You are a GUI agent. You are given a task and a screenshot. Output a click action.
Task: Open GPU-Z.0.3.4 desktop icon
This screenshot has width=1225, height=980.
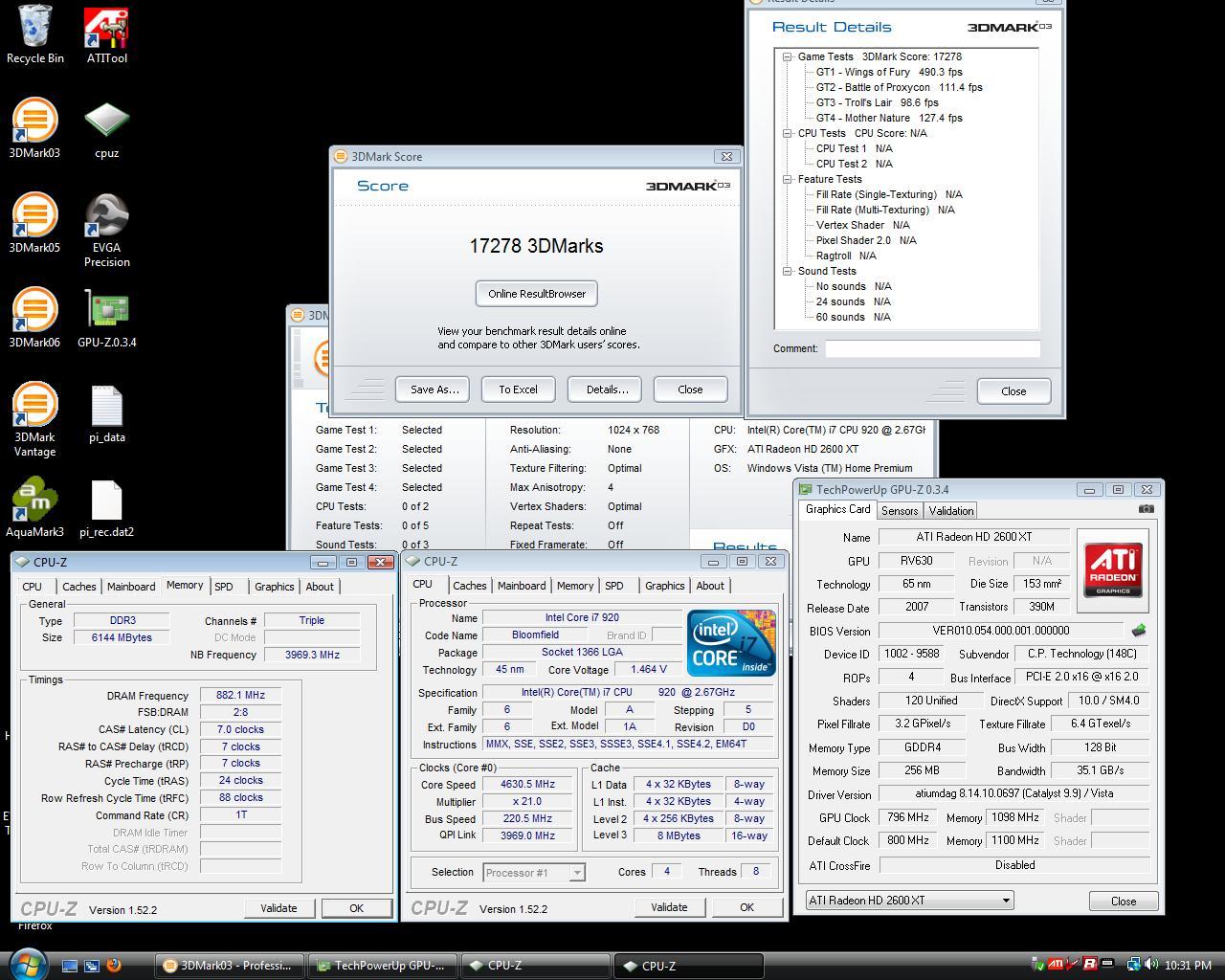(x=106, y=318)
